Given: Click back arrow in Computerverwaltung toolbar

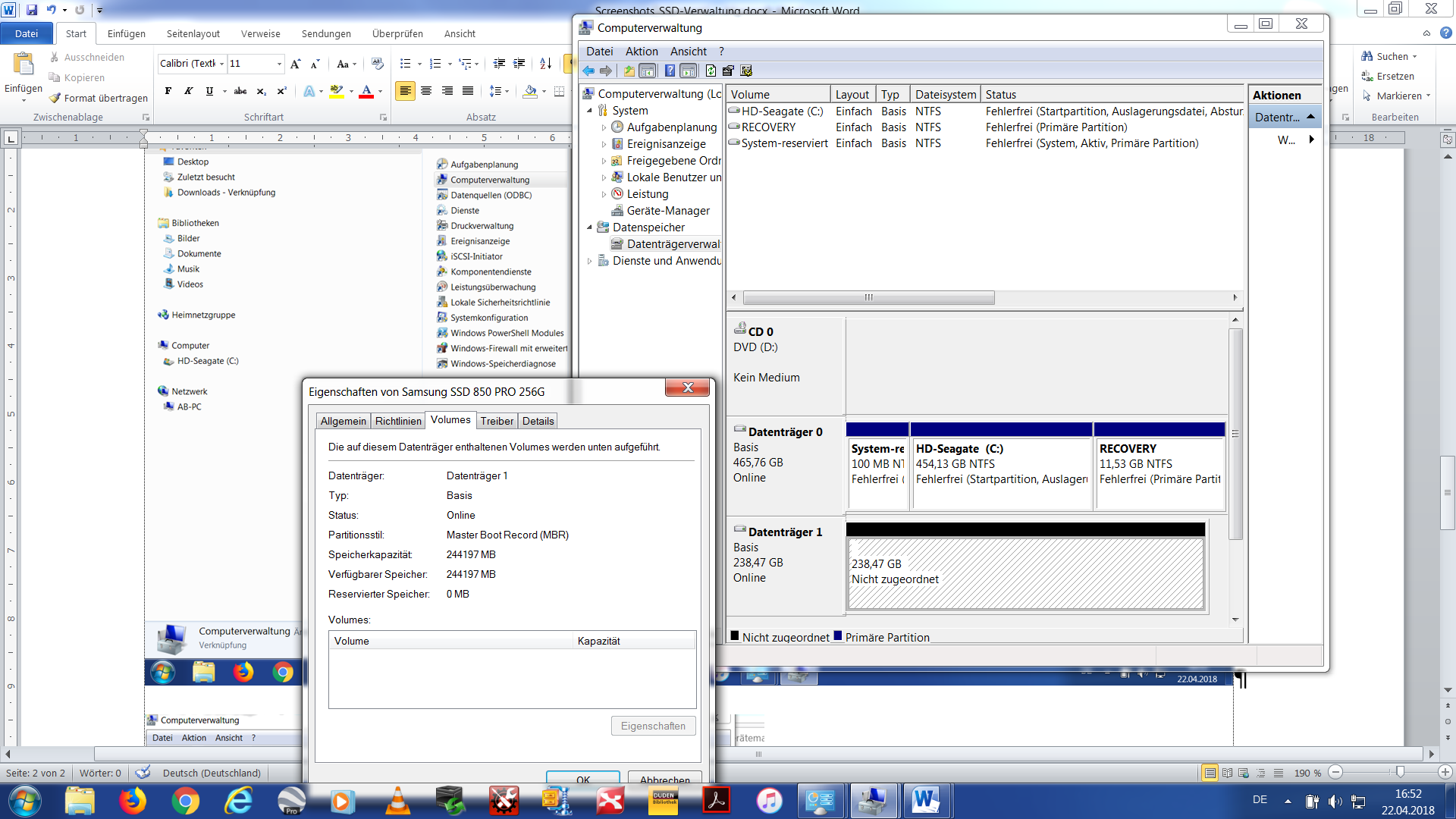Looking at the screenshot, I should point(588,71).
